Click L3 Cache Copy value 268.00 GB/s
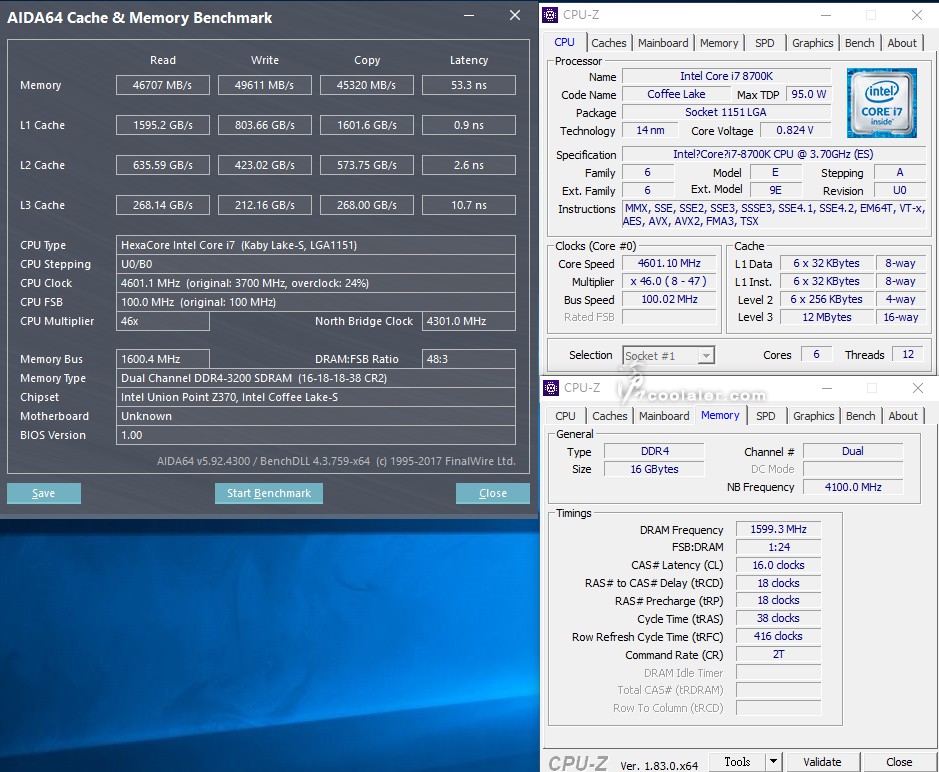This screenshot has height=772, width=939. (366, 205)
